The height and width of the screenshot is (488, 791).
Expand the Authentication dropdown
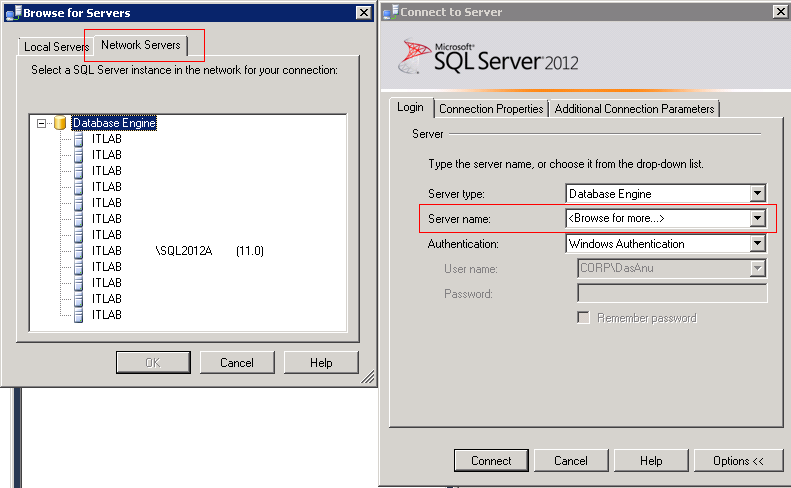757,243
